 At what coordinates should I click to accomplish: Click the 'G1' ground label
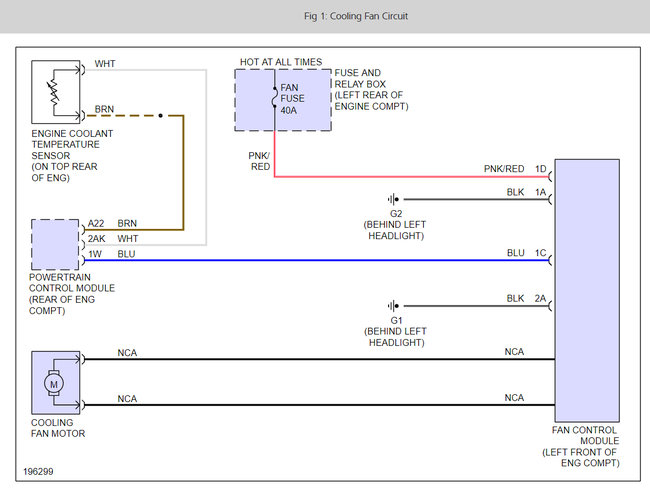coord(396,321)
